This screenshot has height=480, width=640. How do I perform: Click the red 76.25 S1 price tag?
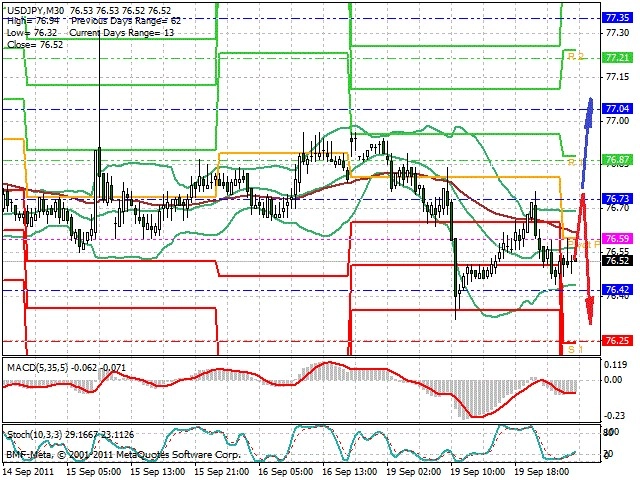618,340
